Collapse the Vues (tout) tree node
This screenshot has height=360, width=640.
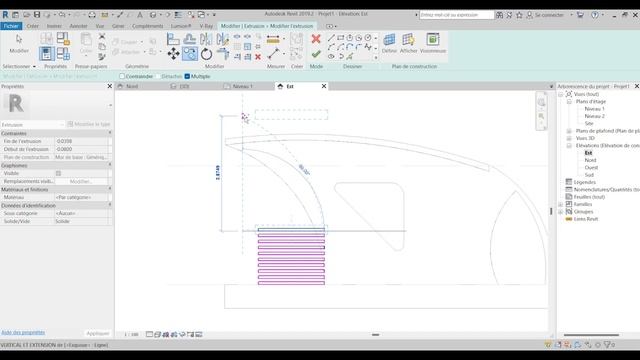[x=561, y=94]
